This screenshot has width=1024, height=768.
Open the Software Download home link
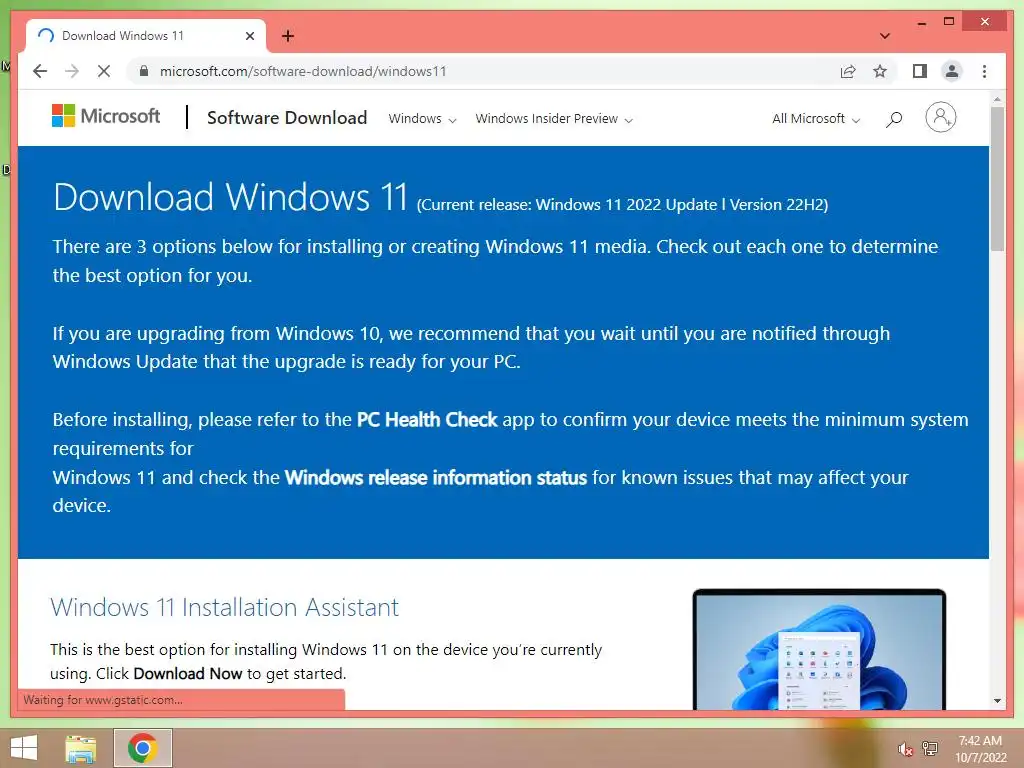(287, 118)
